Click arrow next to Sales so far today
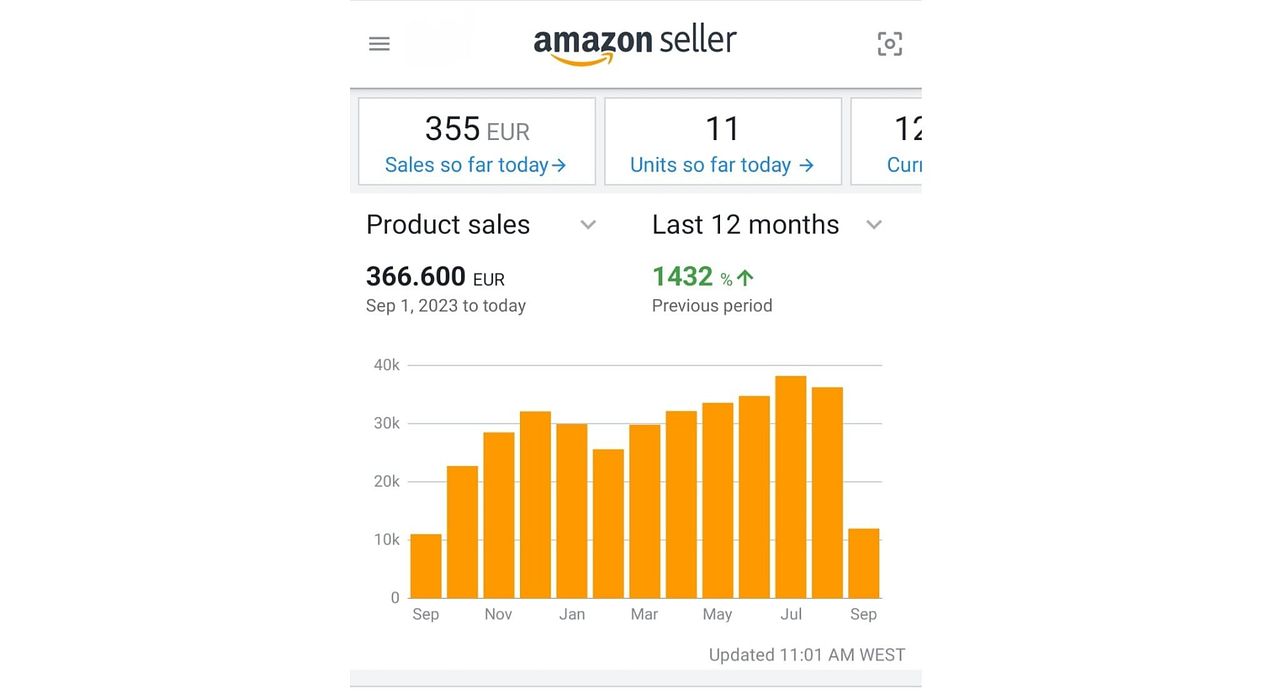The image size is (1280, 696). [560, 166]
